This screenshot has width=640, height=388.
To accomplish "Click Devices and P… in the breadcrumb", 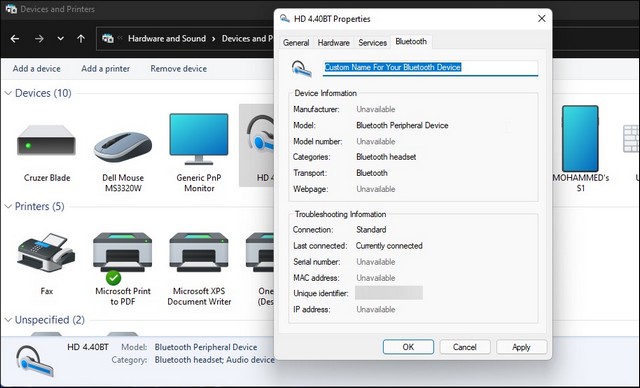I will (247, 39).
